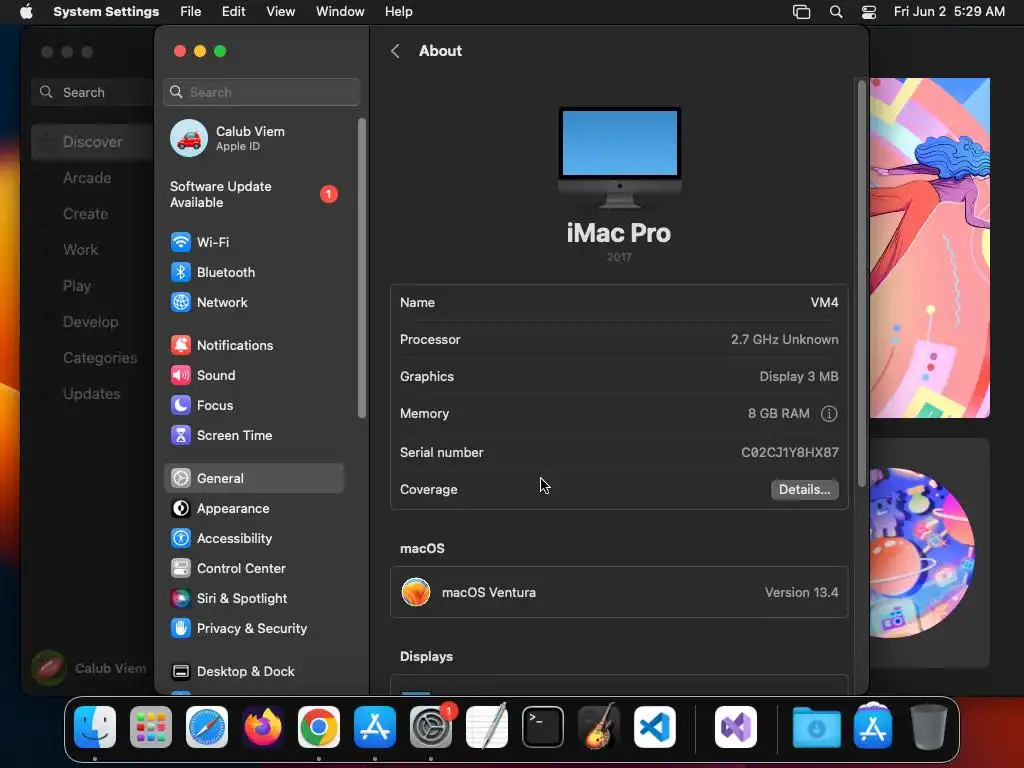Open Spotlight search in menu bar
This screenshot has width=1024, height=768.
click(x=836, y=12)
